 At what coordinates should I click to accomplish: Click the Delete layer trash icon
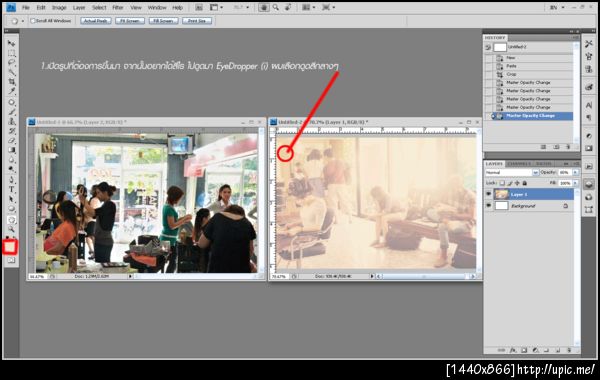569,350
